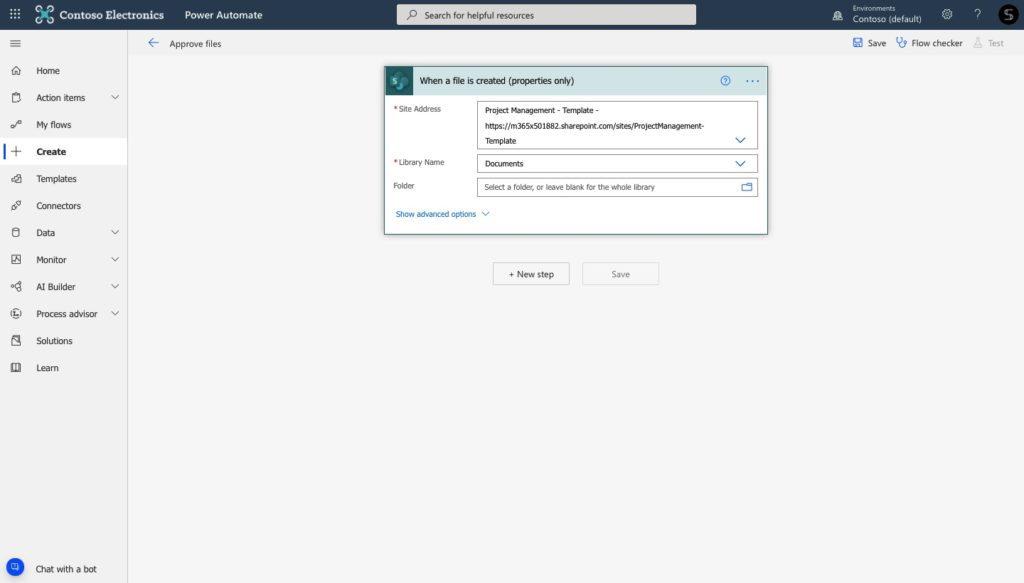1024x583 pixels.
Task: Click the Save button below the trigger
Action: pyautogui.click(x=620, y=274)
